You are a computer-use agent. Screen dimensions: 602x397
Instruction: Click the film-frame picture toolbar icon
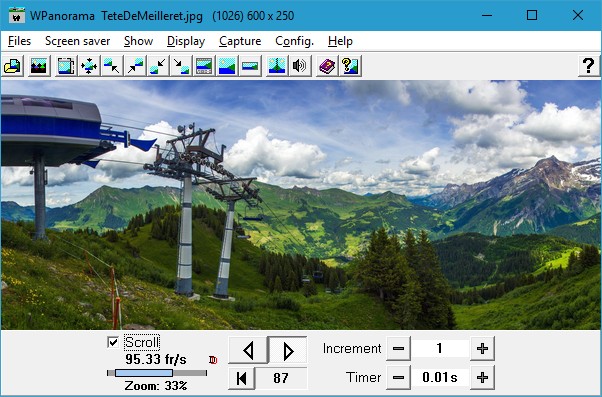click(x=66, y=66)
